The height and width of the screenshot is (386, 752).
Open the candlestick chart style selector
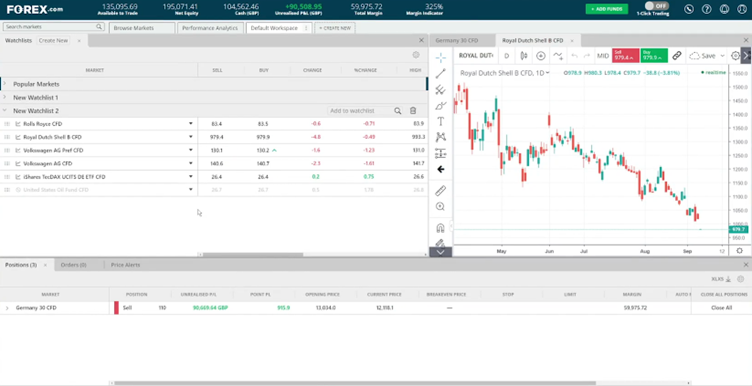tap(524, 56)
